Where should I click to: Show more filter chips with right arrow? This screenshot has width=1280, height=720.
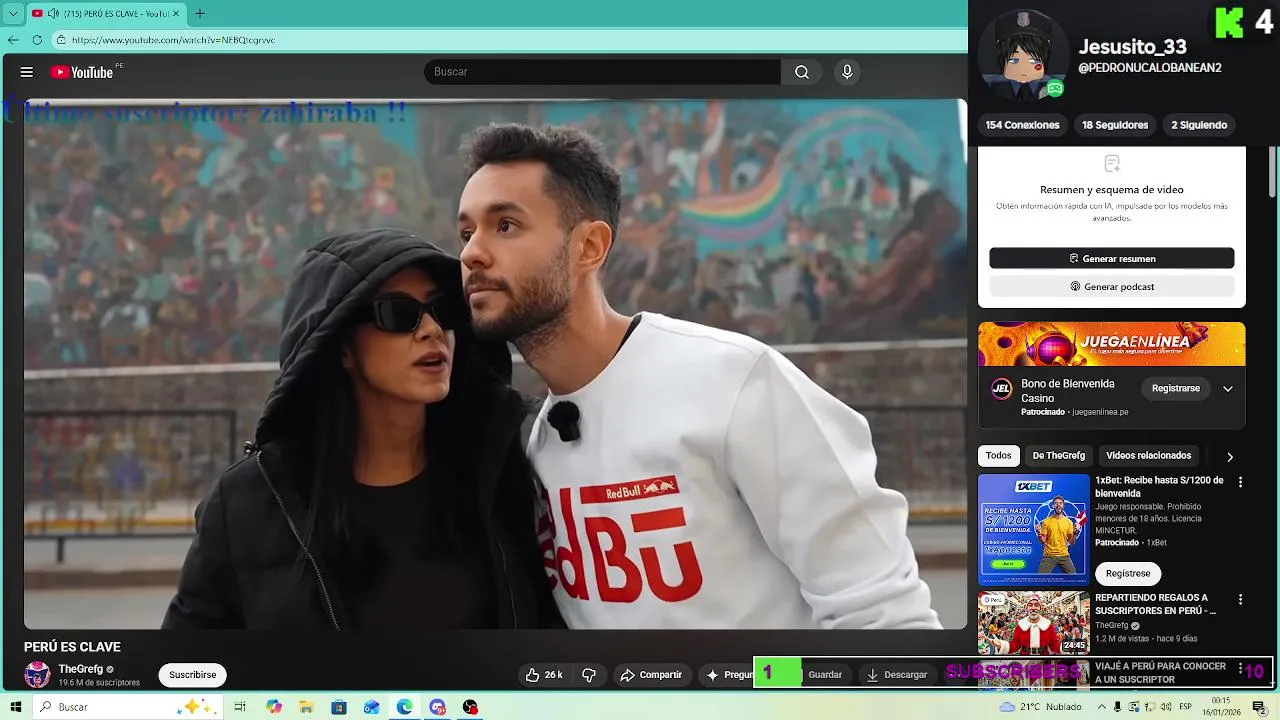coord(1230,456)
